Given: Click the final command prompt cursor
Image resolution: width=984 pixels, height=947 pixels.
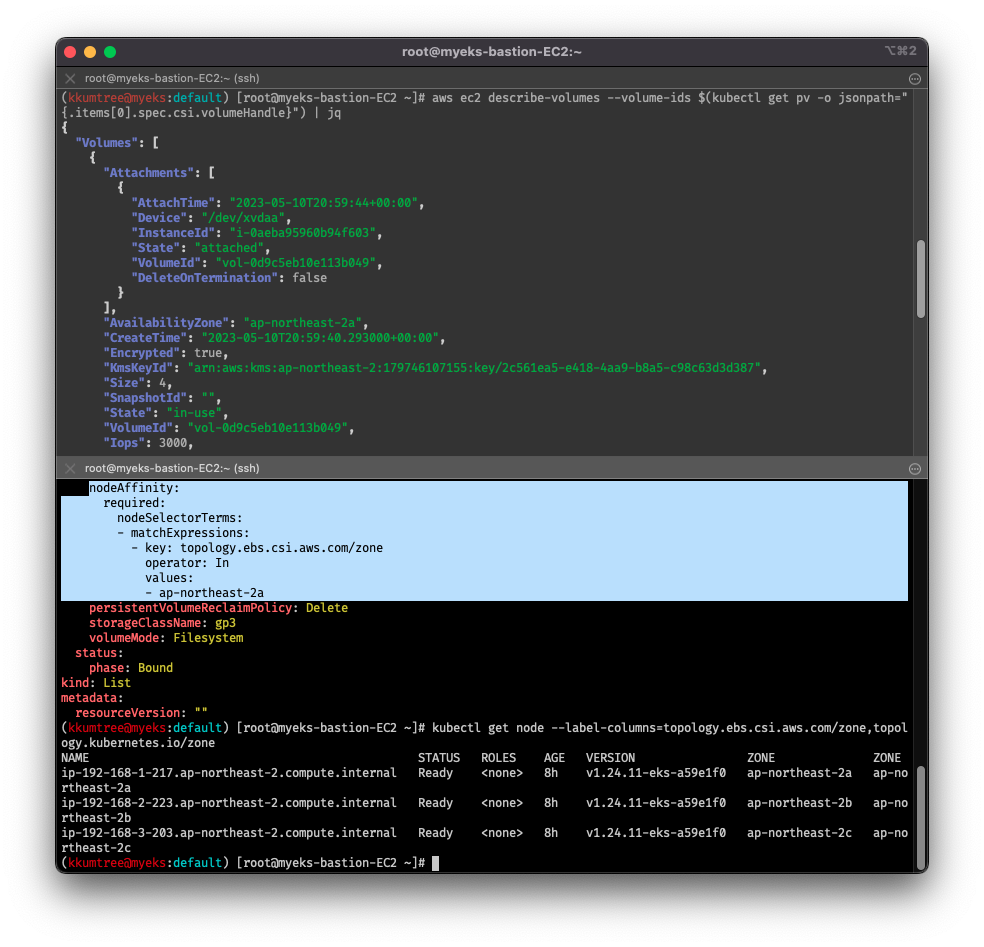Looking at the screenshot, I should (x=436, y=864).
